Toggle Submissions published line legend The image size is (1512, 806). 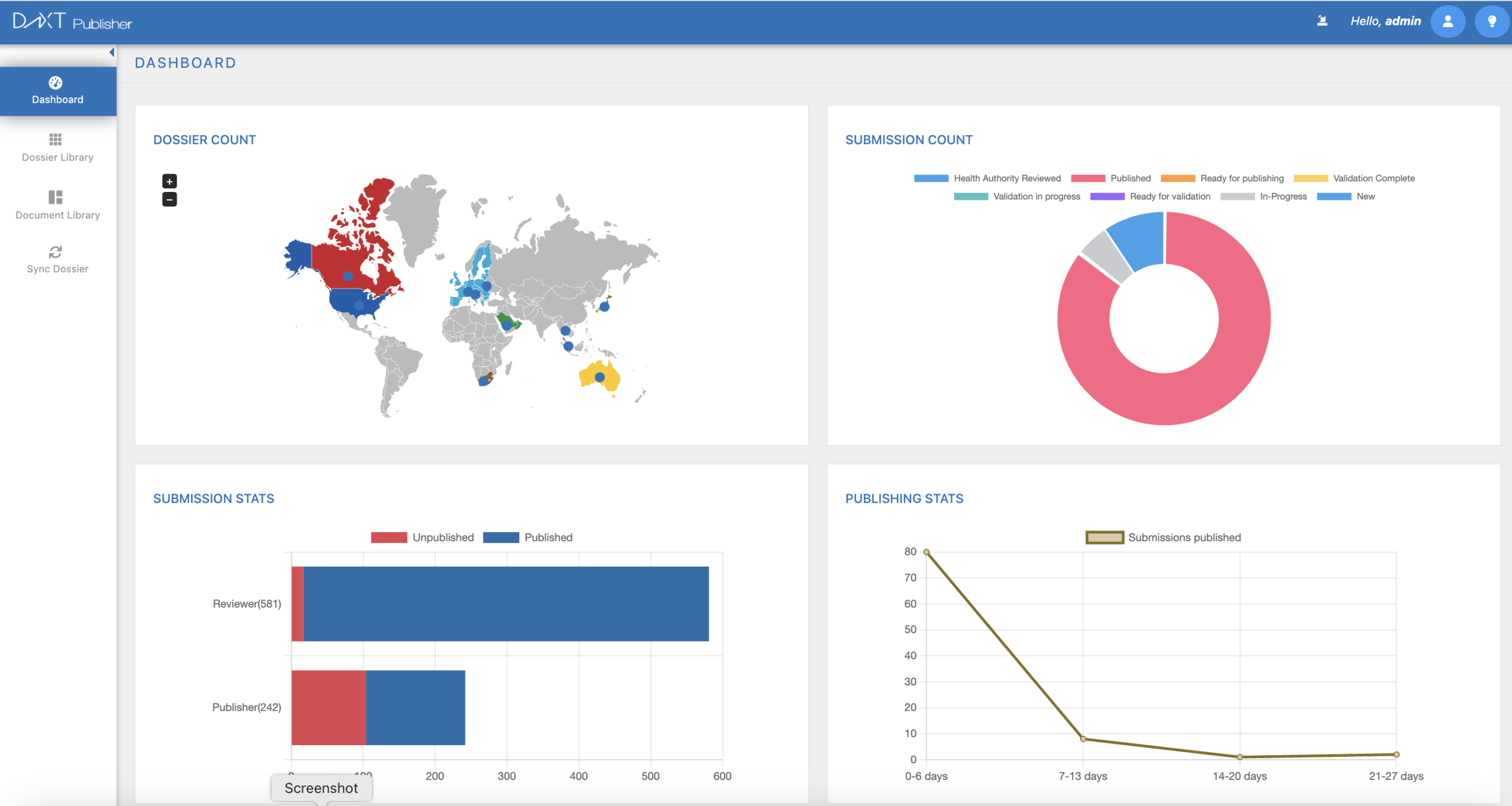click(x=1104, y=537)
